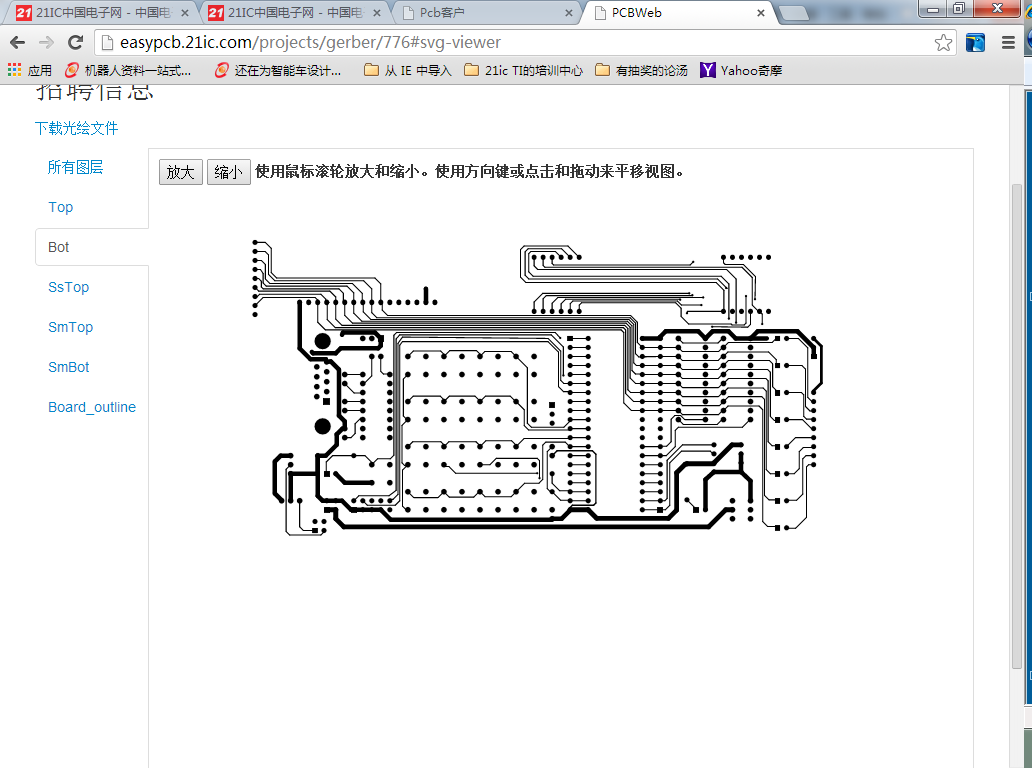This screenshot has height=768, width=1032.
Task: Close the first 21IC中国电子网 tab
Action: click(x=185, y=13)
